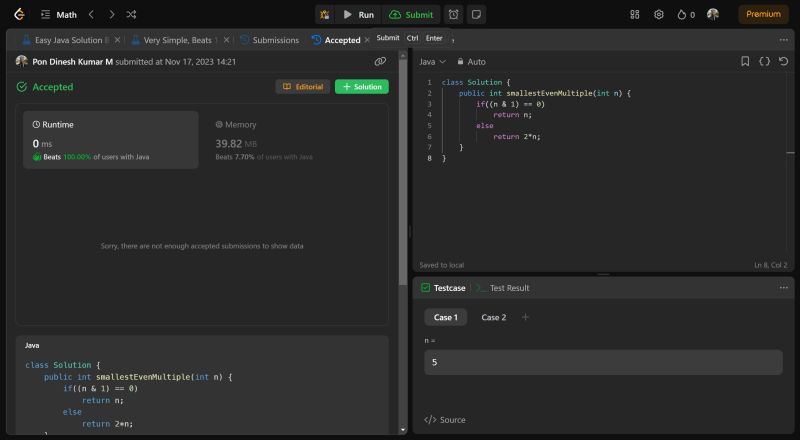Click the debugger icon beside Run
This screenshot has width=800, height=440.
click(324, 15)
